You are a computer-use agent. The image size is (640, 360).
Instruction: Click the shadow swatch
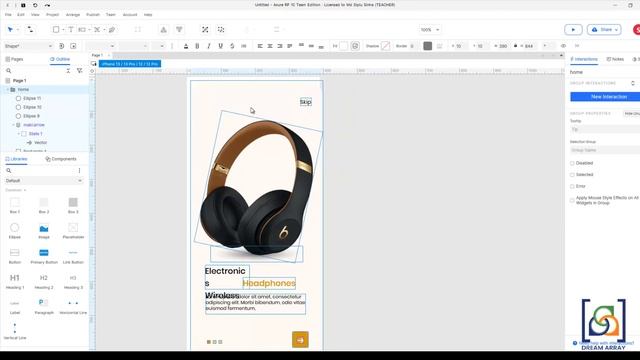pos(385,46)
